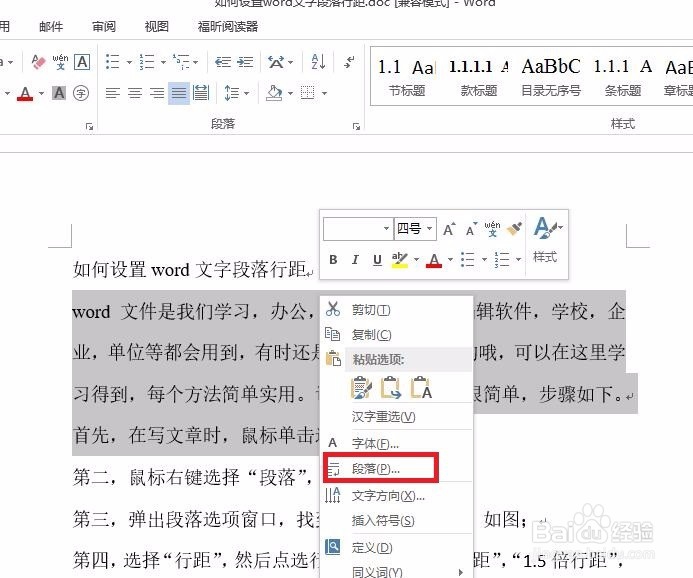Click mini toolbar Numbering icon
The width and height of the screenshot is (693, 578).
click(x=502, y=260)
